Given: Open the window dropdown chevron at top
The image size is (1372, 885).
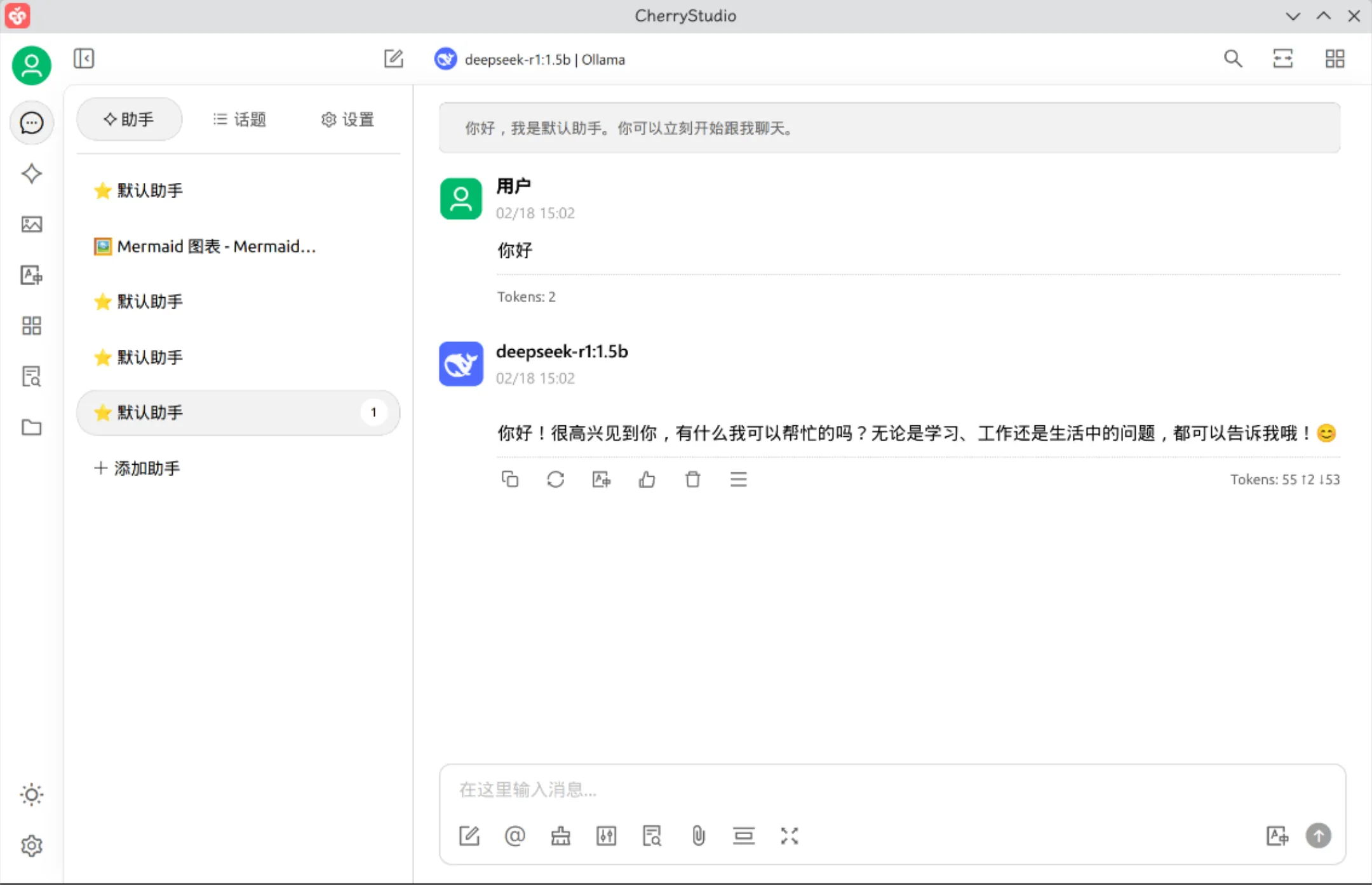Looking at the screenshot, I should 1293,16.
